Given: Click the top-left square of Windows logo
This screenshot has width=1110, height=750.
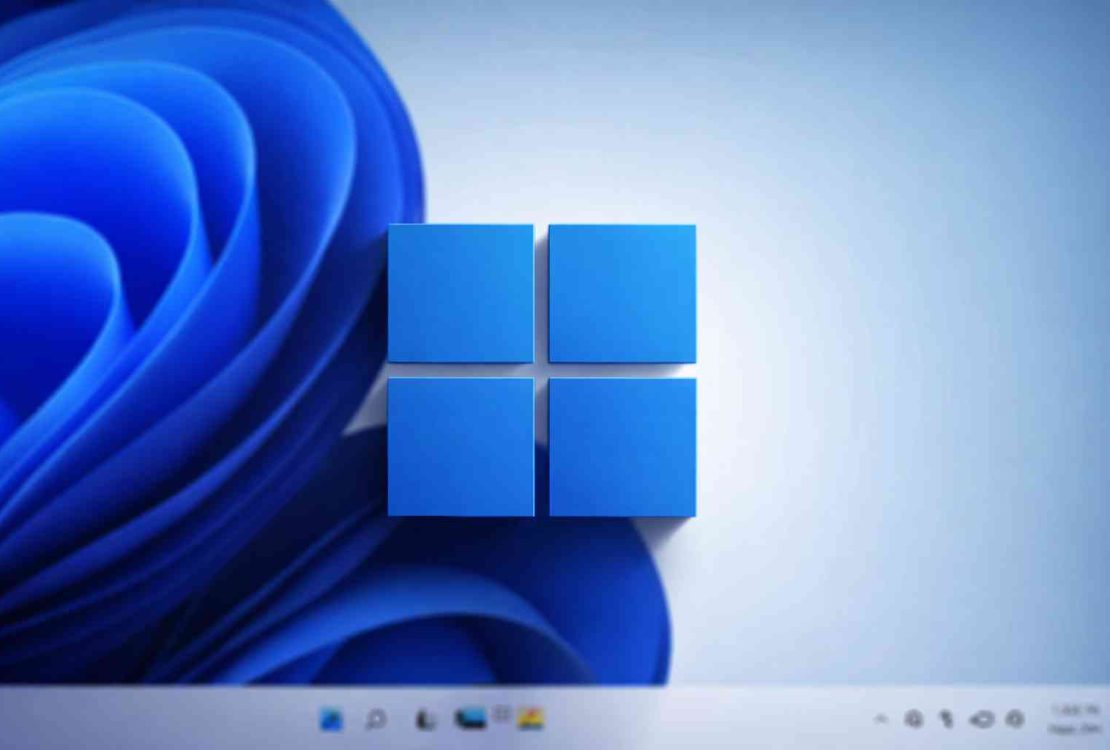Looking at the screenshot, I should 460,292.
